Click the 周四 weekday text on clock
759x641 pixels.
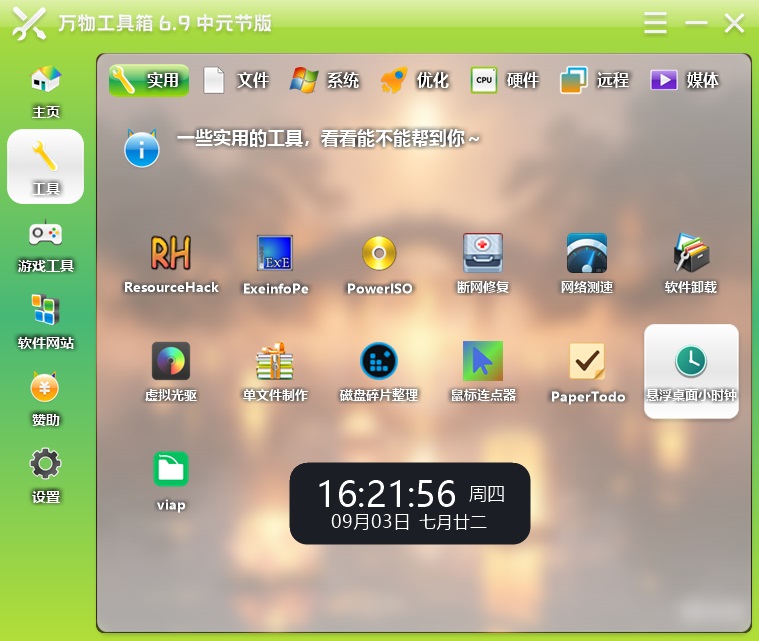(486, 494)
